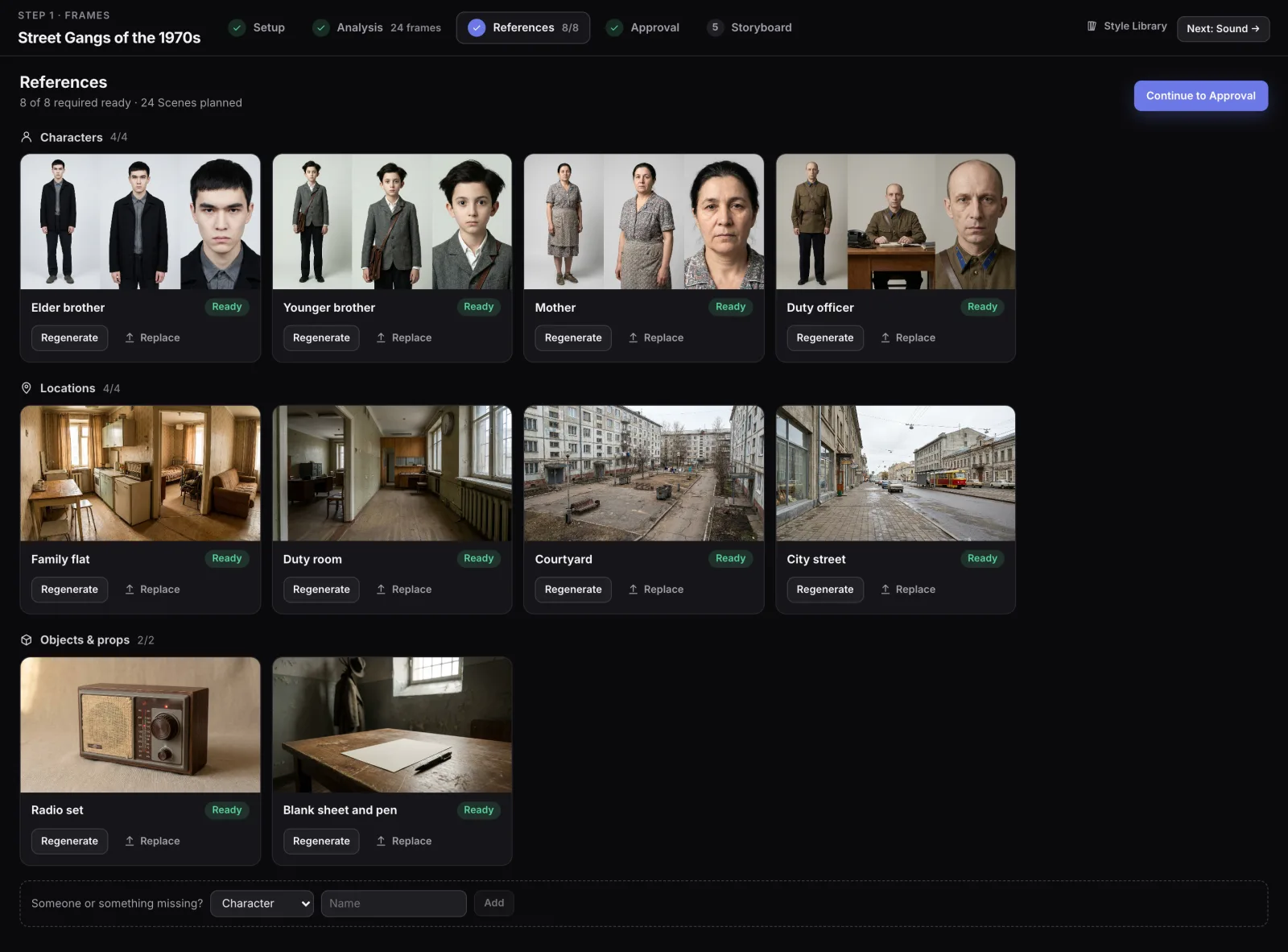This screenshot has height=952, width=1288.
Task: Click the Ready badge on Elder brother
Action: pyautogui.click(x=227, y=307)
